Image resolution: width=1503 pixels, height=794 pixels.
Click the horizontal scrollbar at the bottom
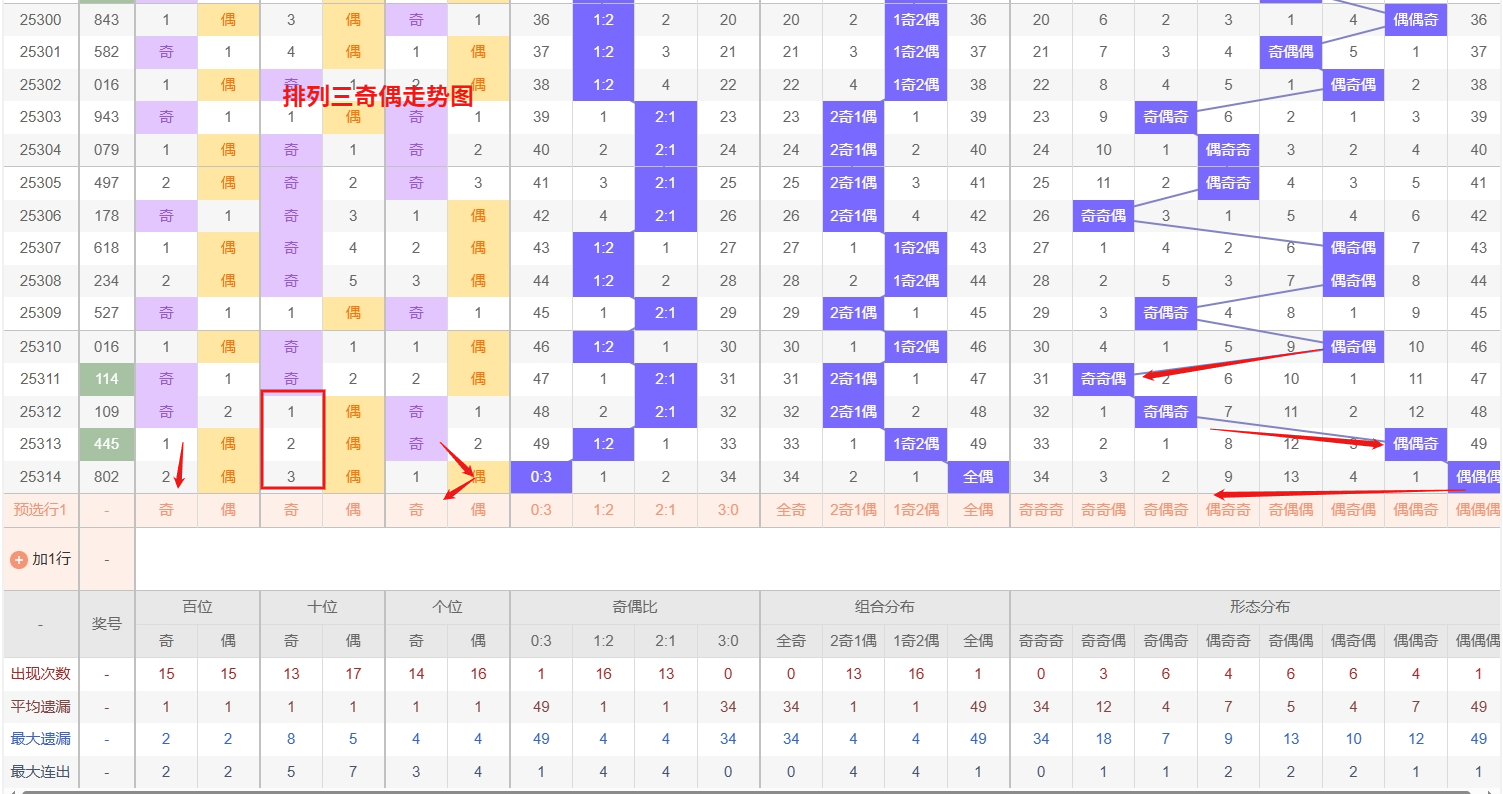[750, 790]
